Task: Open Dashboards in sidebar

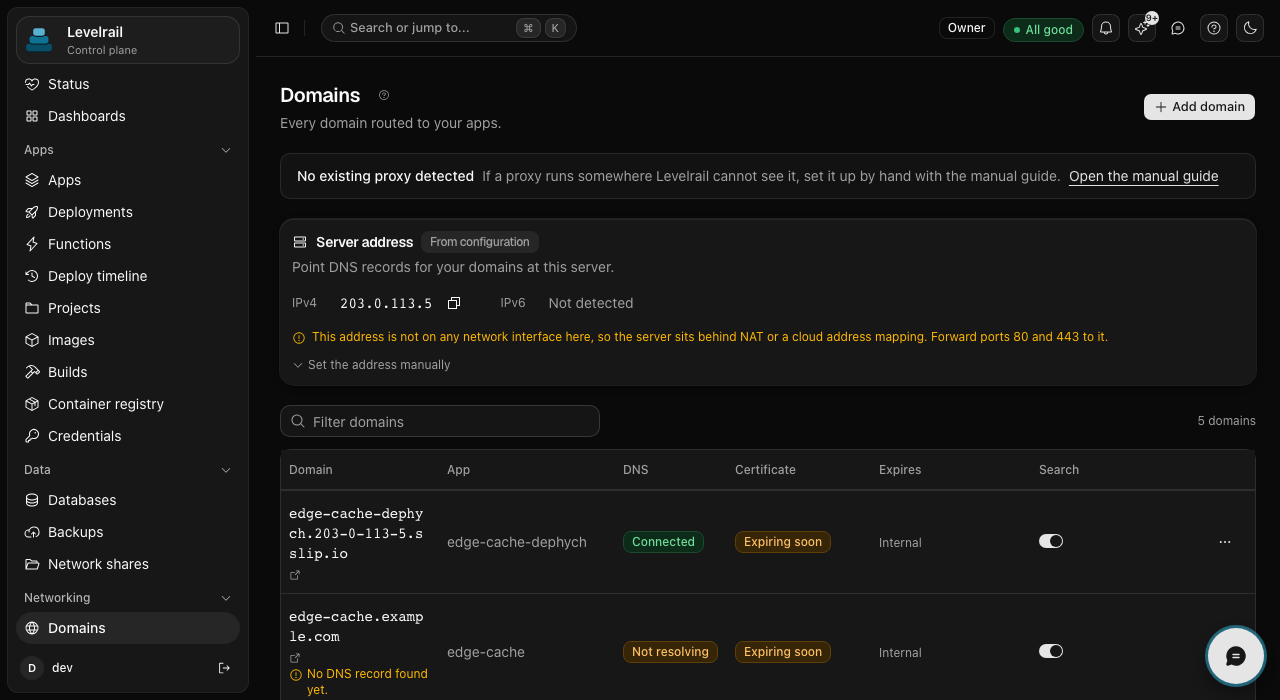Action: coord(128,116)
